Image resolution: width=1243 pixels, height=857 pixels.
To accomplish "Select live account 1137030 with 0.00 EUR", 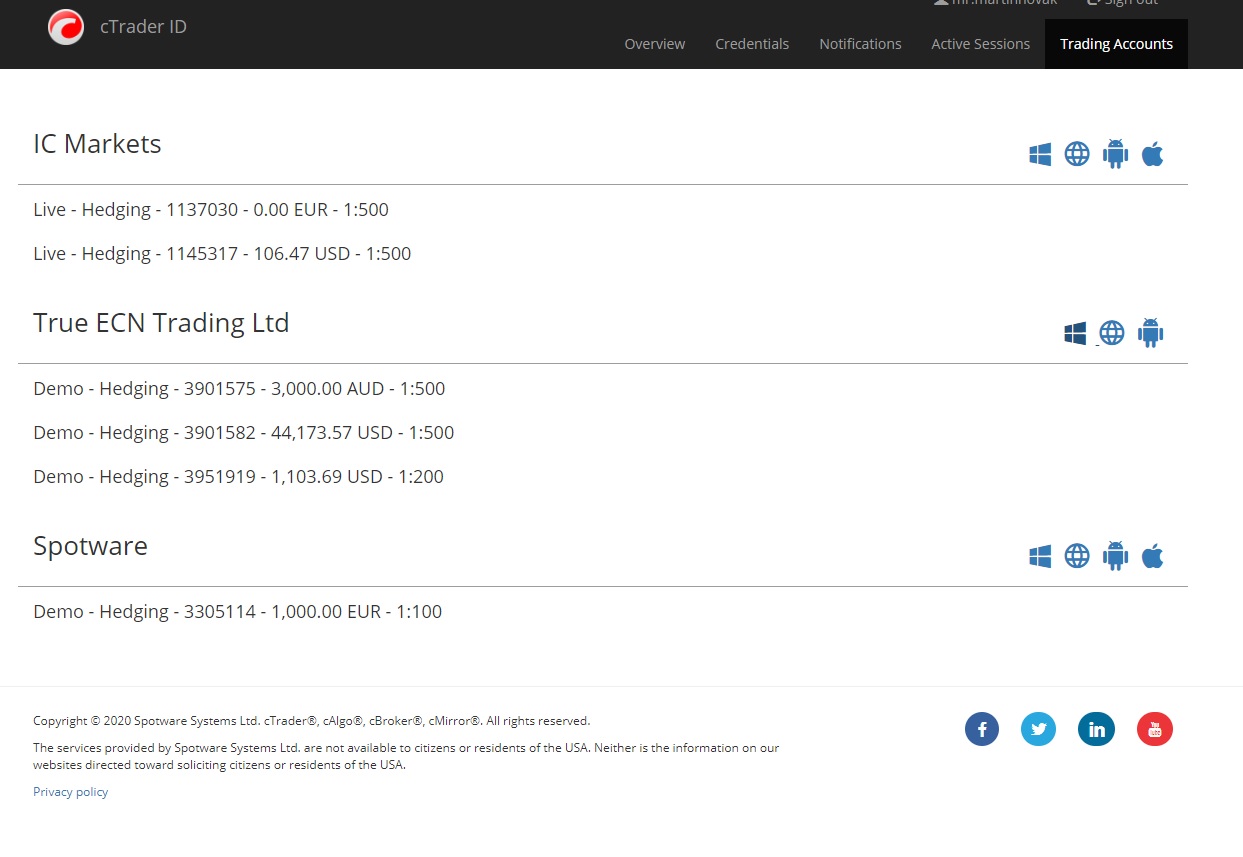I will coord(211,210).
